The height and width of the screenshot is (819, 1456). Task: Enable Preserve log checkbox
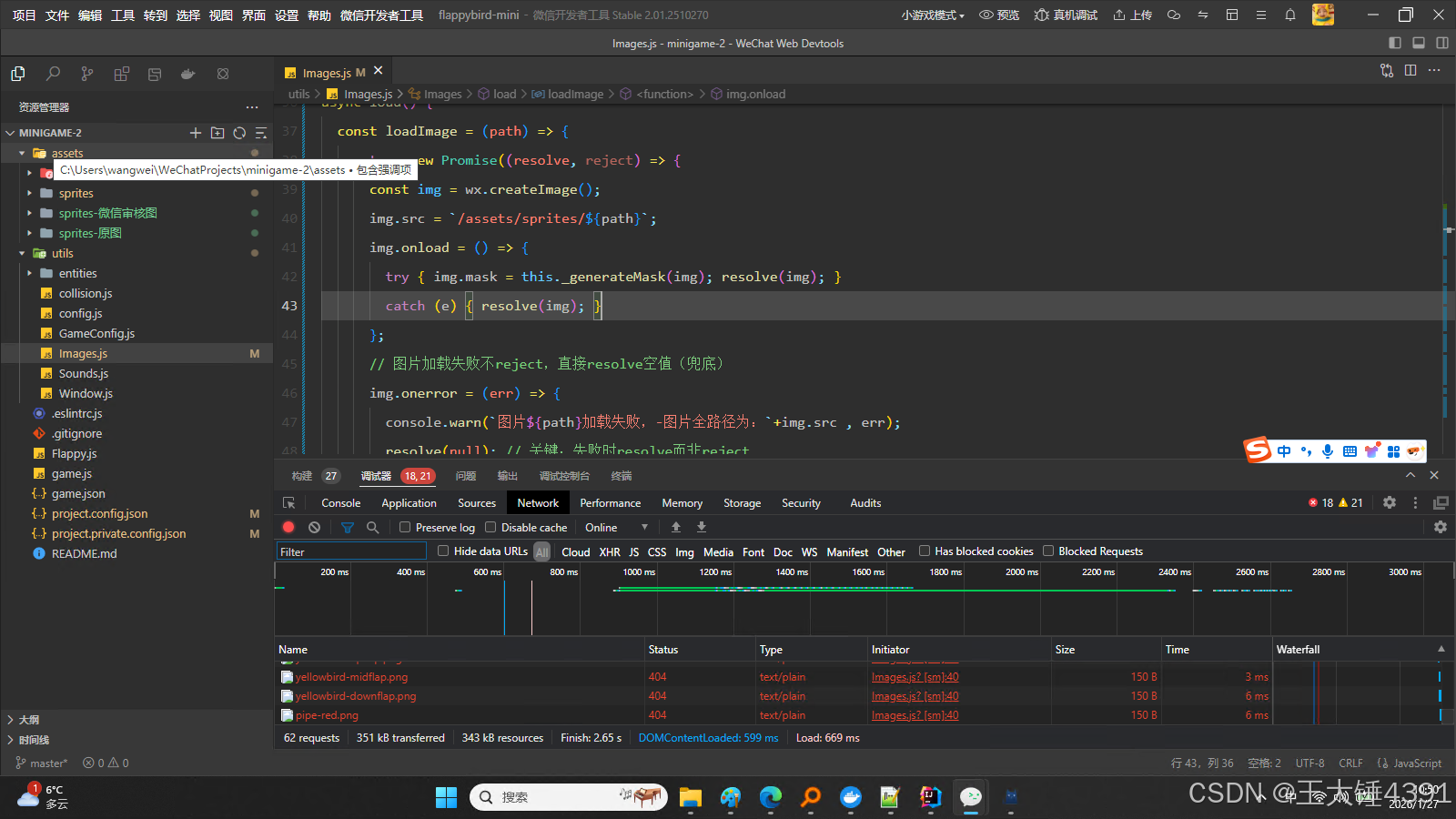click(405, 527)
